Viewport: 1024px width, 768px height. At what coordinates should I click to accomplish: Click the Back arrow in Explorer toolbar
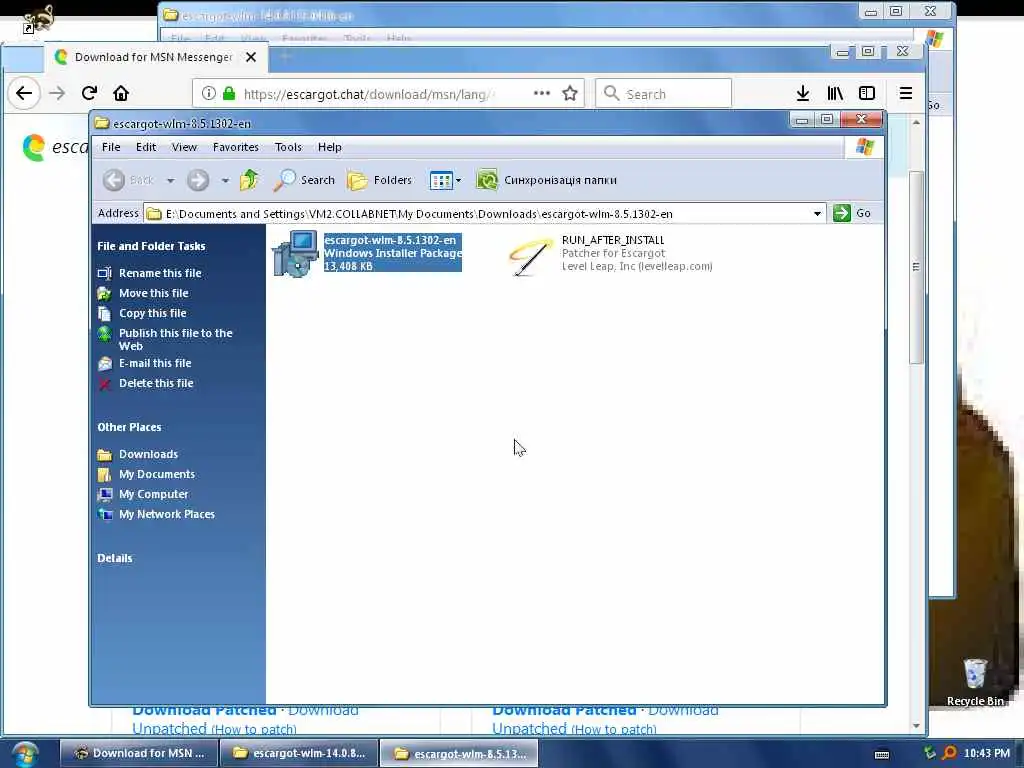[x=114, y=180]
